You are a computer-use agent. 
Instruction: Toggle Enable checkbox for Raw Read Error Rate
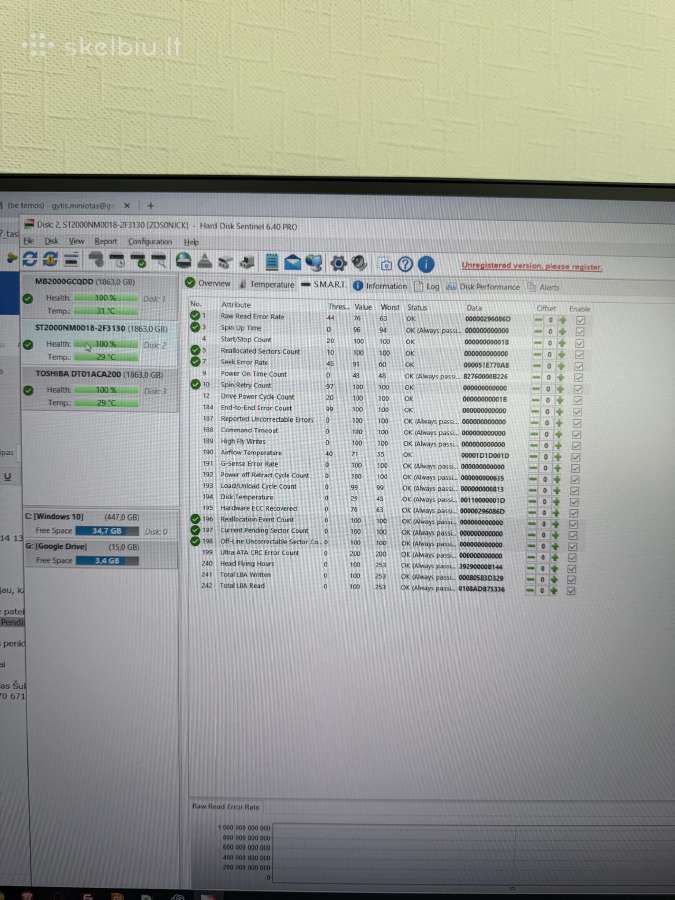coord(580,320)
